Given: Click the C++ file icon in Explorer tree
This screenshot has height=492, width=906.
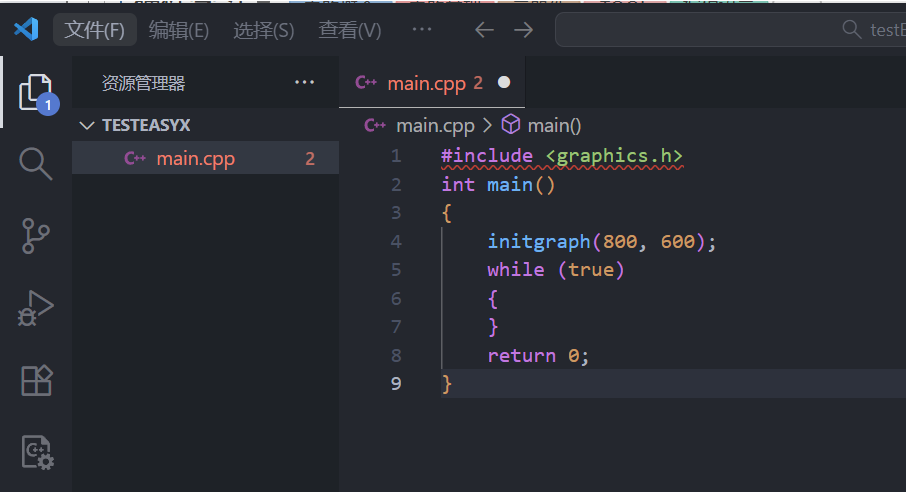Looking at the screenshot, I should coord(135,158).
